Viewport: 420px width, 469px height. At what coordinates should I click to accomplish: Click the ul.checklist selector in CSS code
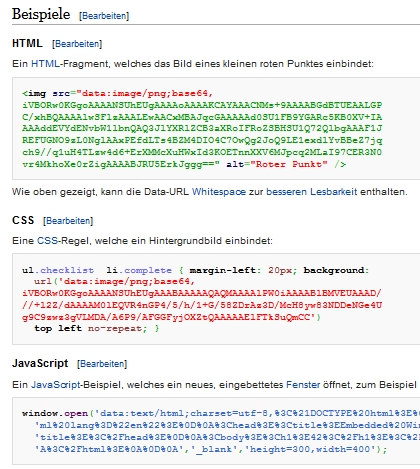(x=58, y=270)
